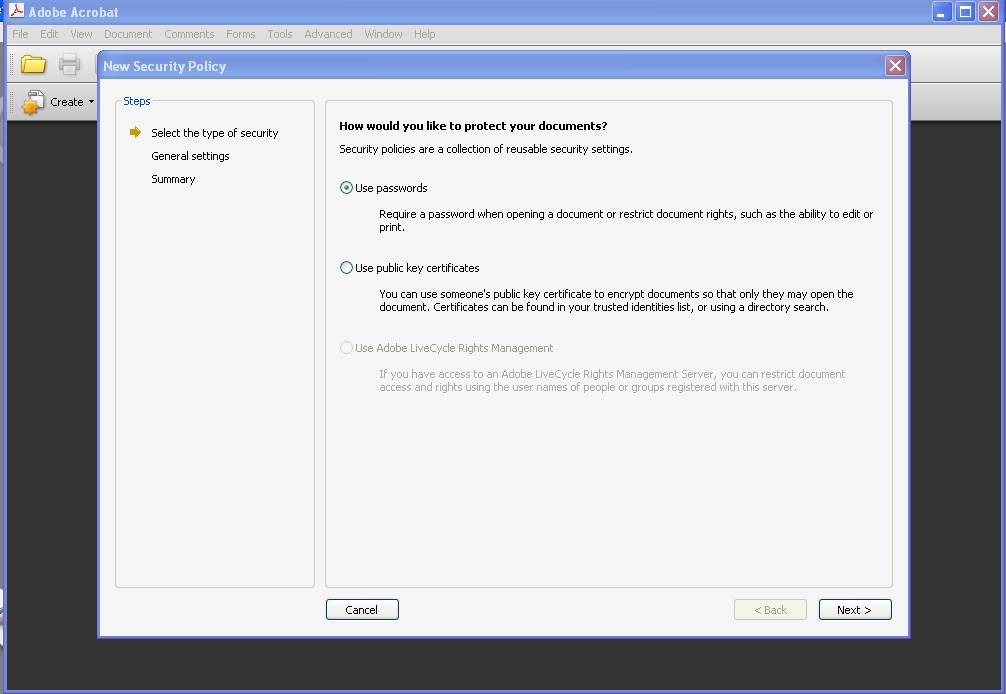Click the printer icon in toolbar
1006x694 pixels.
click(x=69, y=65)
